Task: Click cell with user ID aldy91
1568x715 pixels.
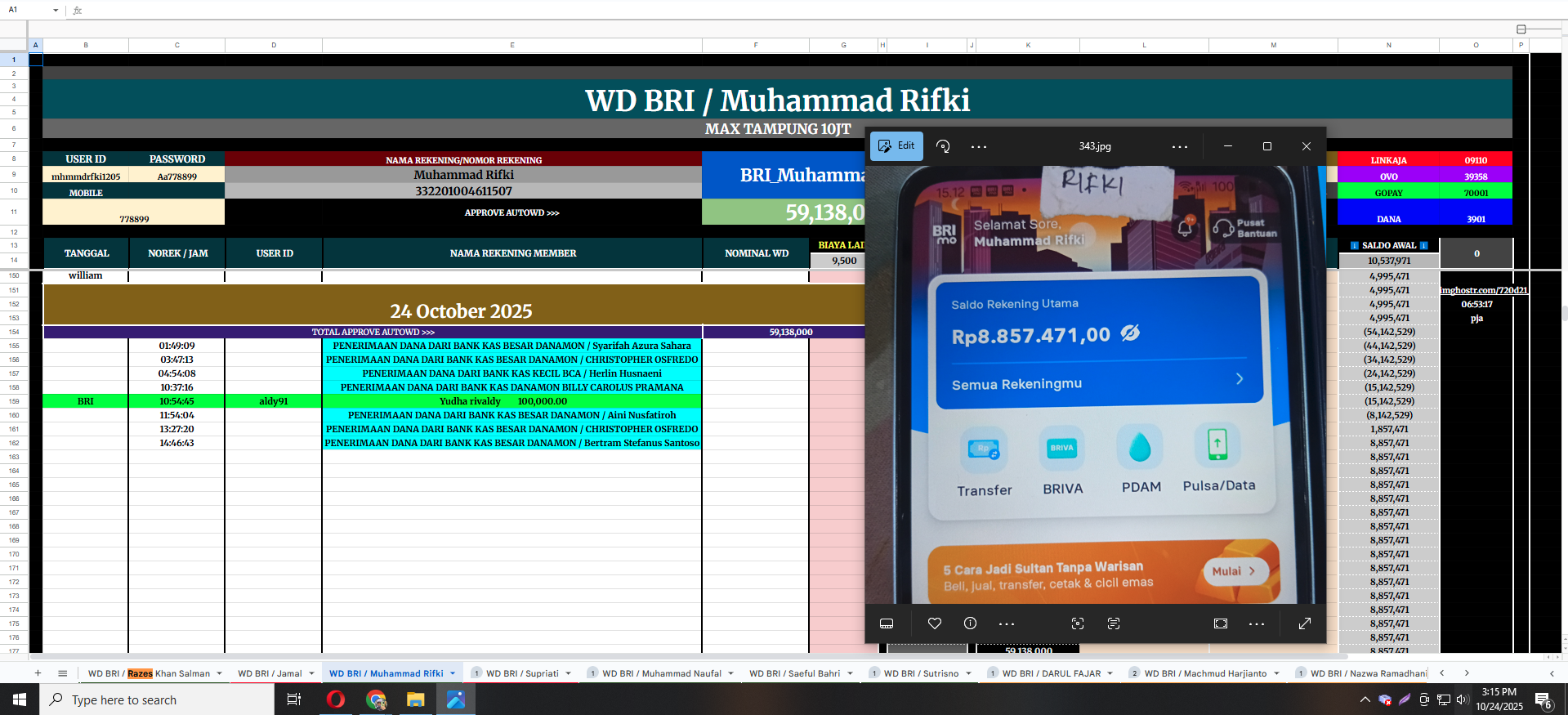Action: 273,401
